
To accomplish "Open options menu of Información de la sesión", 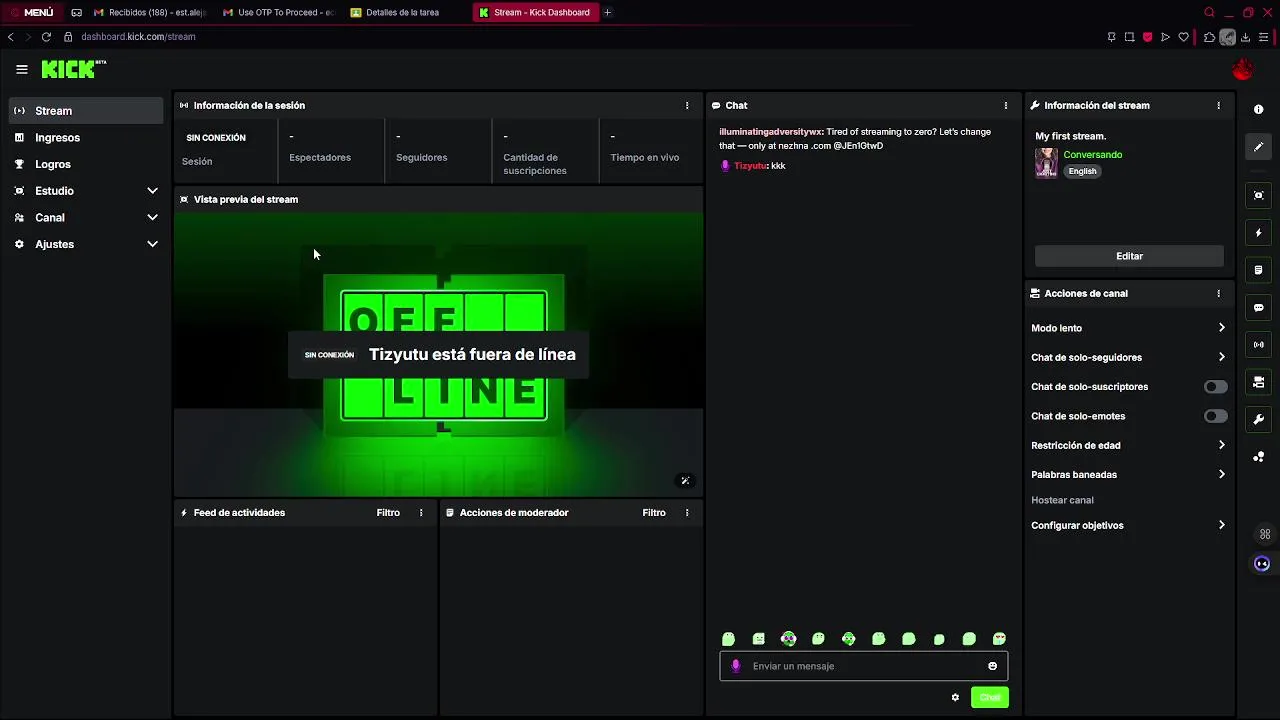I will tap(687, 105).
